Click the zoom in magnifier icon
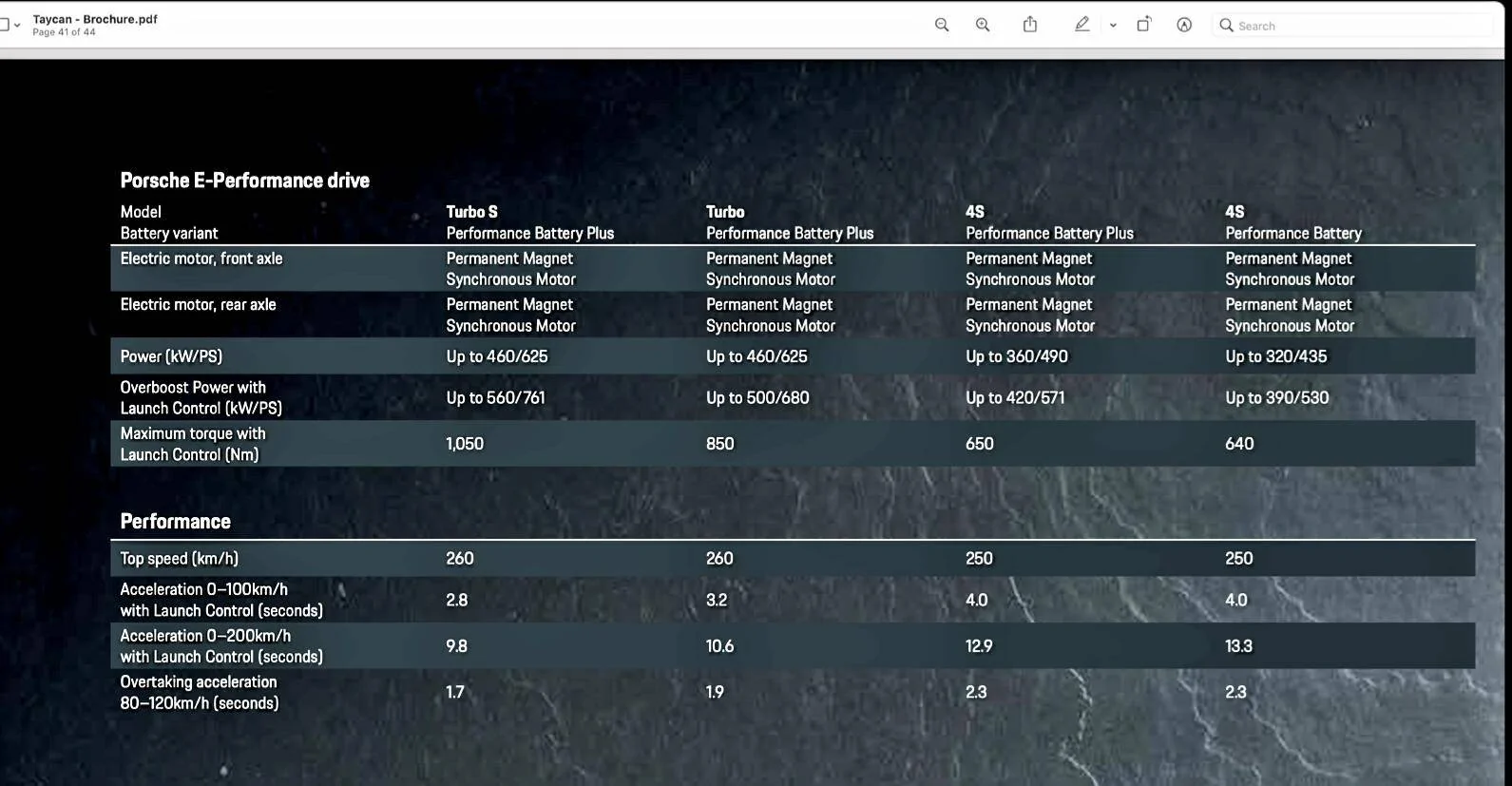The height and width of the screenshot is (786, 1512). [983, 25]
